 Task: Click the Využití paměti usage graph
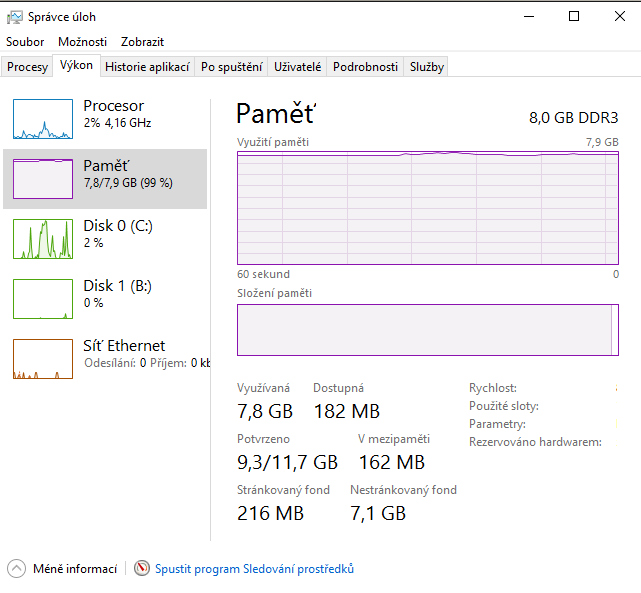pos(427,208)
